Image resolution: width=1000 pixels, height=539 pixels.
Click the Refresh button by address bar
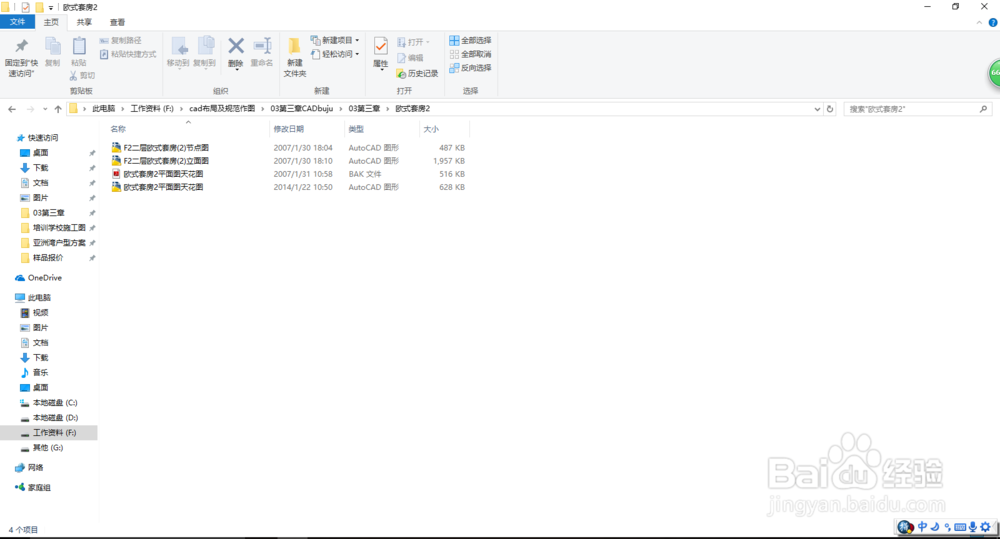[830, 109]
